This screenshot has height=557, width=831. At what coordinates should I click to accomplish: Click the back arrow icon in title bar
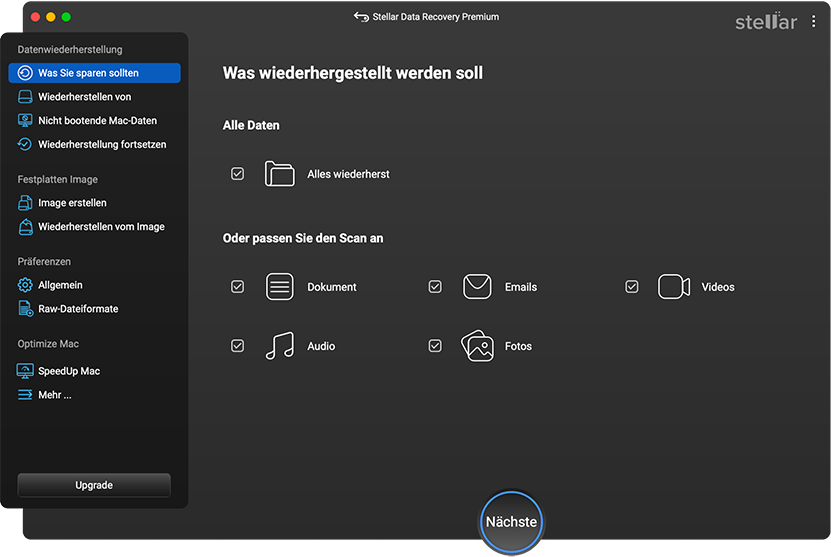[x=361, y=17]
